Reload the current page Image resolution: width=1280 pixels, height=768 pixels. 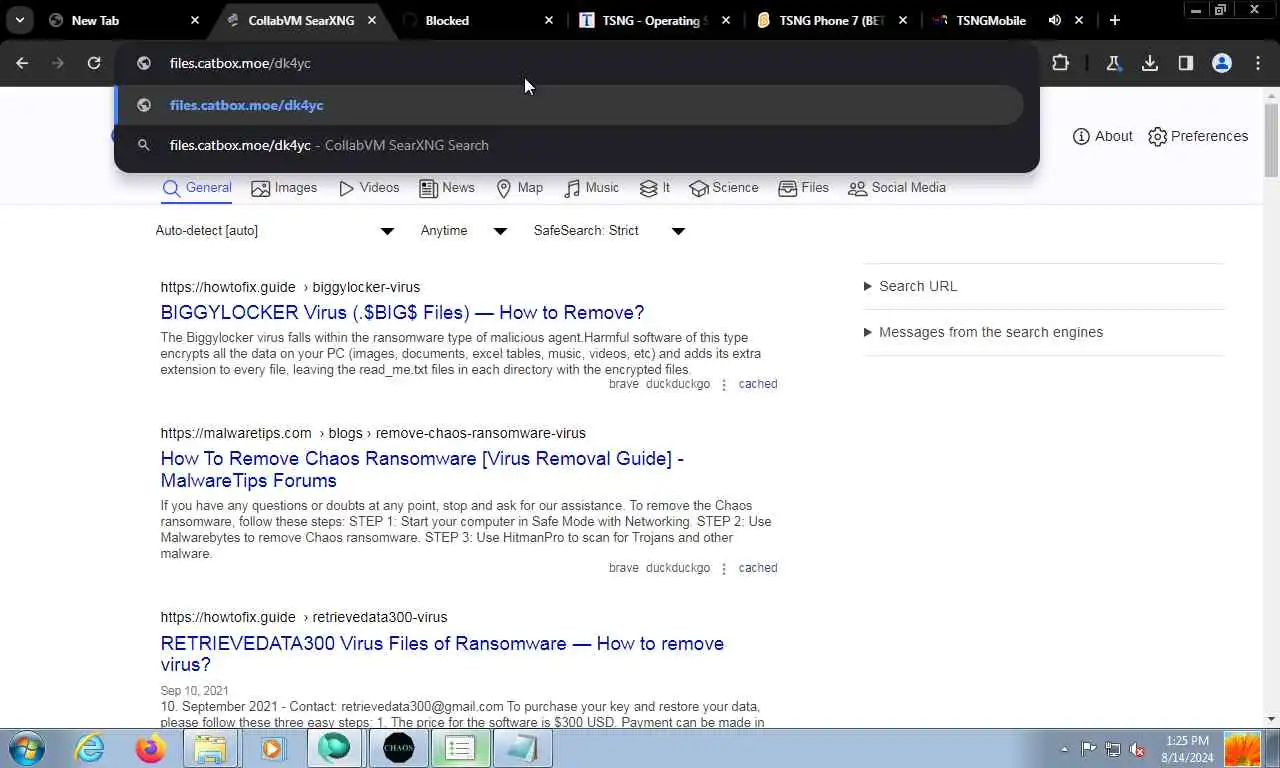94,63
